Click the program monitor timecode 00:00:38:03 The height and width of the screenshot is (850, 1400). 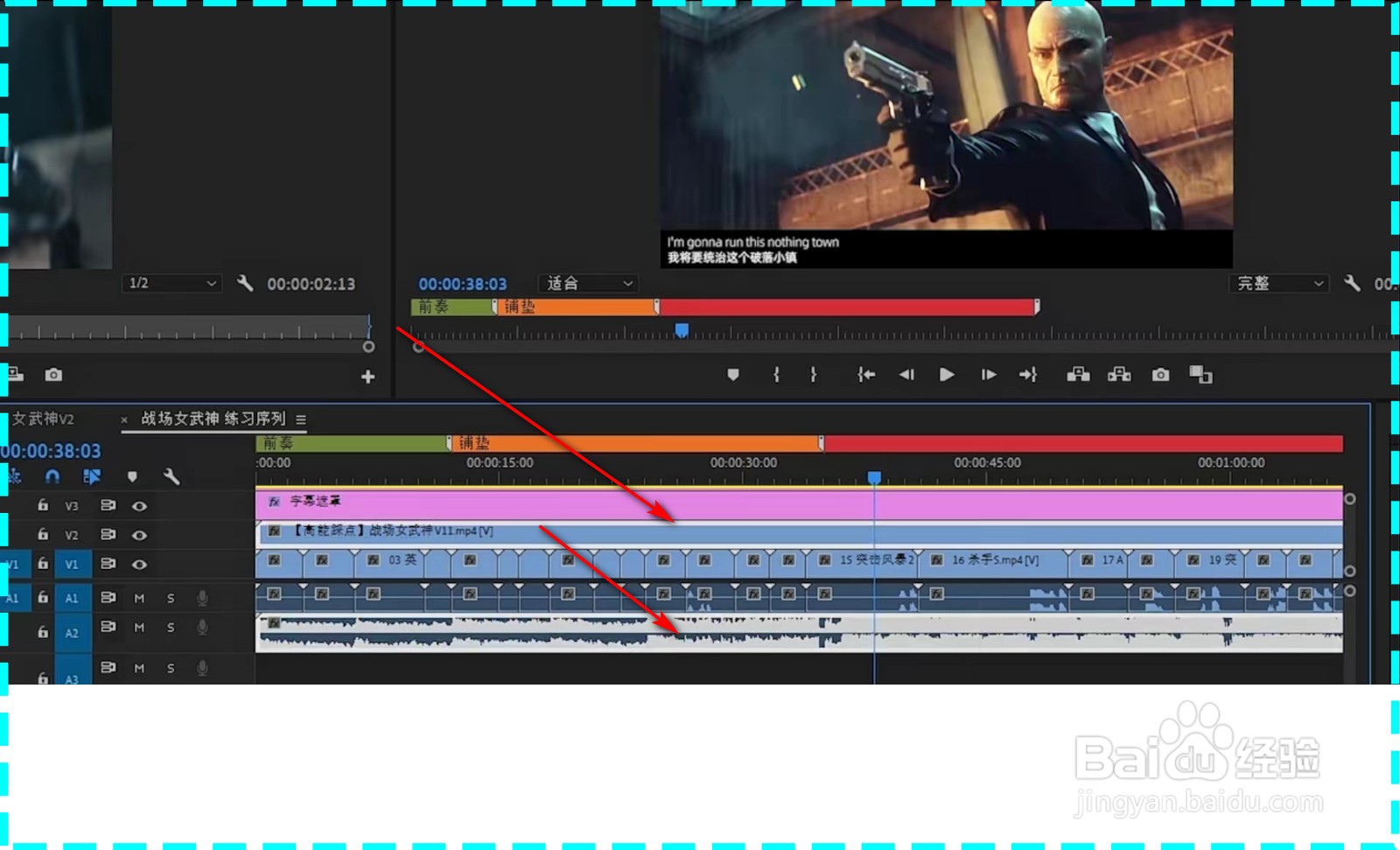pos(462,284)
